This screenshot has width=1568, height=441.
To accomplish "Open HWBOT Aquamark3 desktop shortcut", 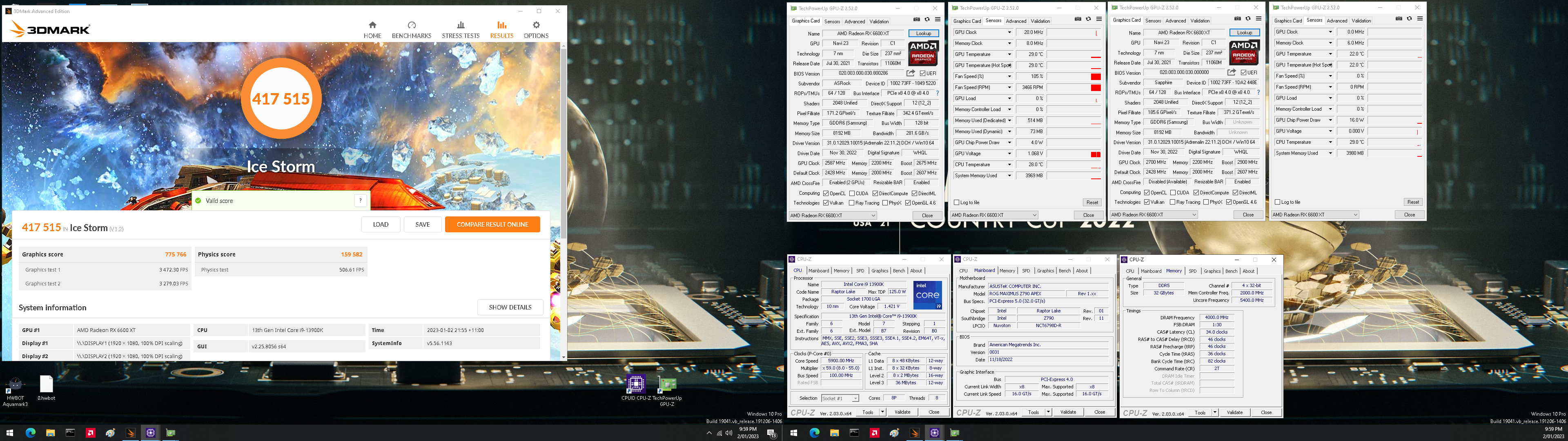I will 15,391.
